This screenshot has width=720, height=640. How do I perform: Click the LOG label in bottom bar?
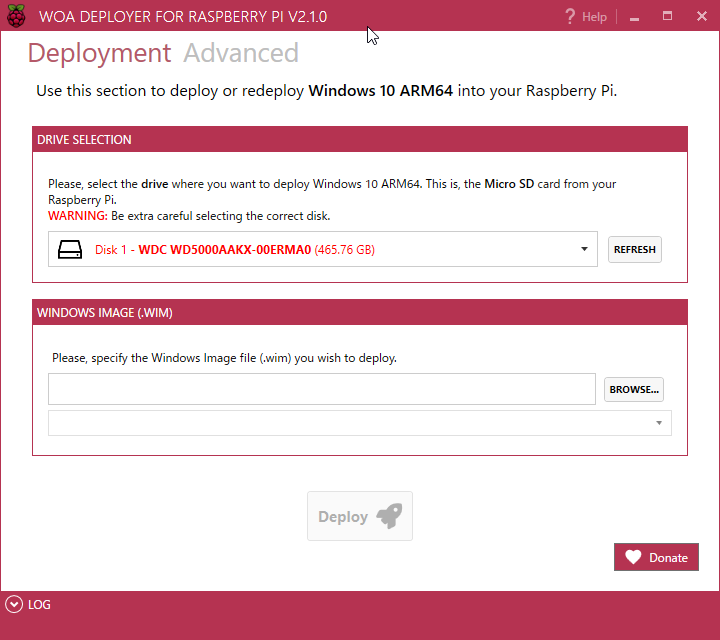[39, 605]
